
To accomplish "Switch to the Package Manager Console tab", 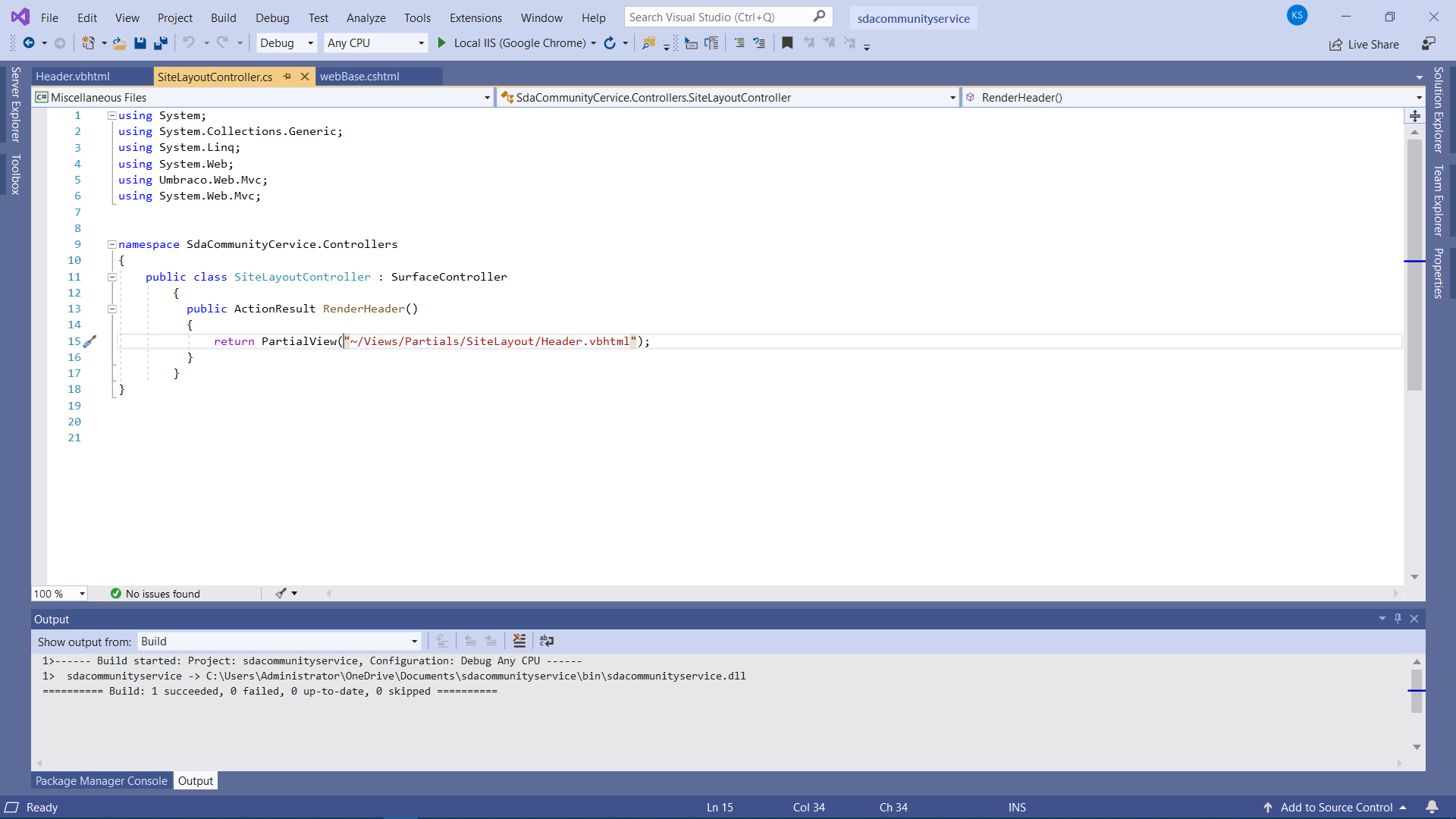I will (101, 781).
